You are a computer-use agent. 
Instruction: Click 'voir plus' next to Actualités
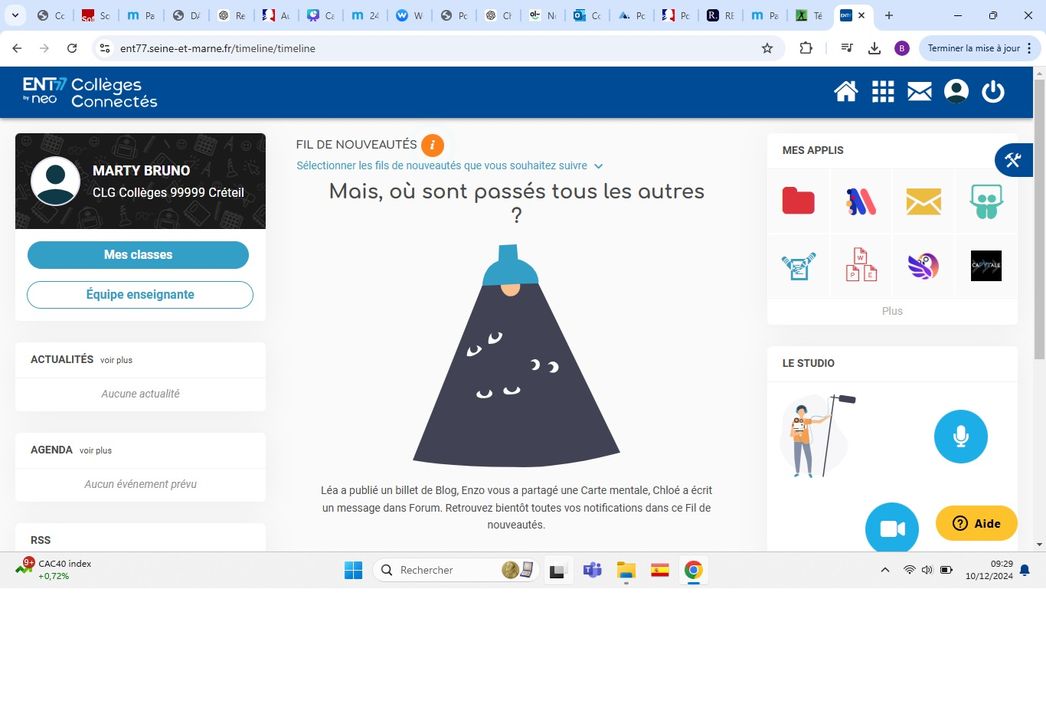(x=116, y=360)
